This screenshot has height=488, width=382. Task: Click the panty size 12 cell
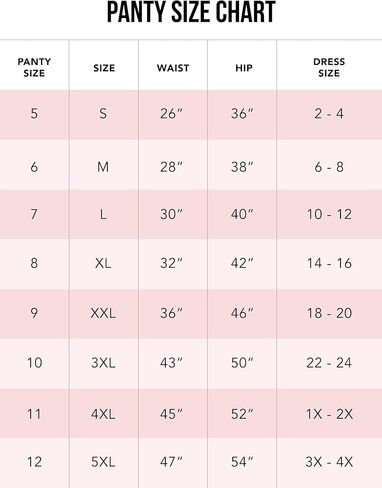tap(34, 462)
